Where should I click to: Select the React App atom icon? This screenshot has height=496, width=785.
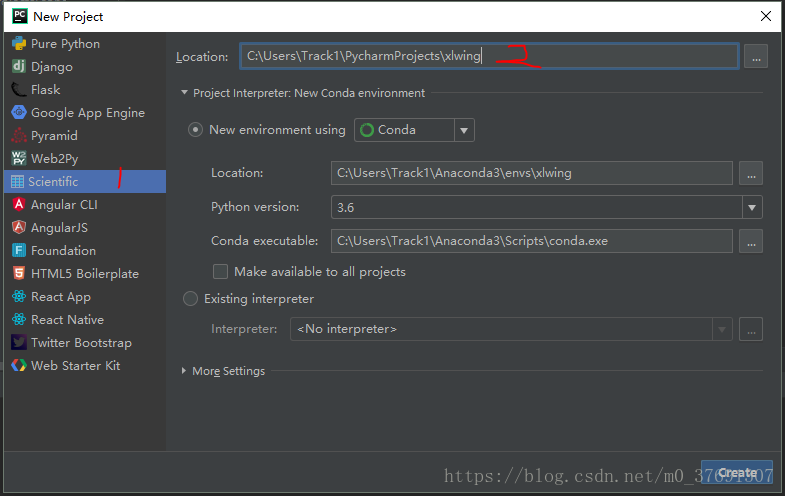pos(19,296)
